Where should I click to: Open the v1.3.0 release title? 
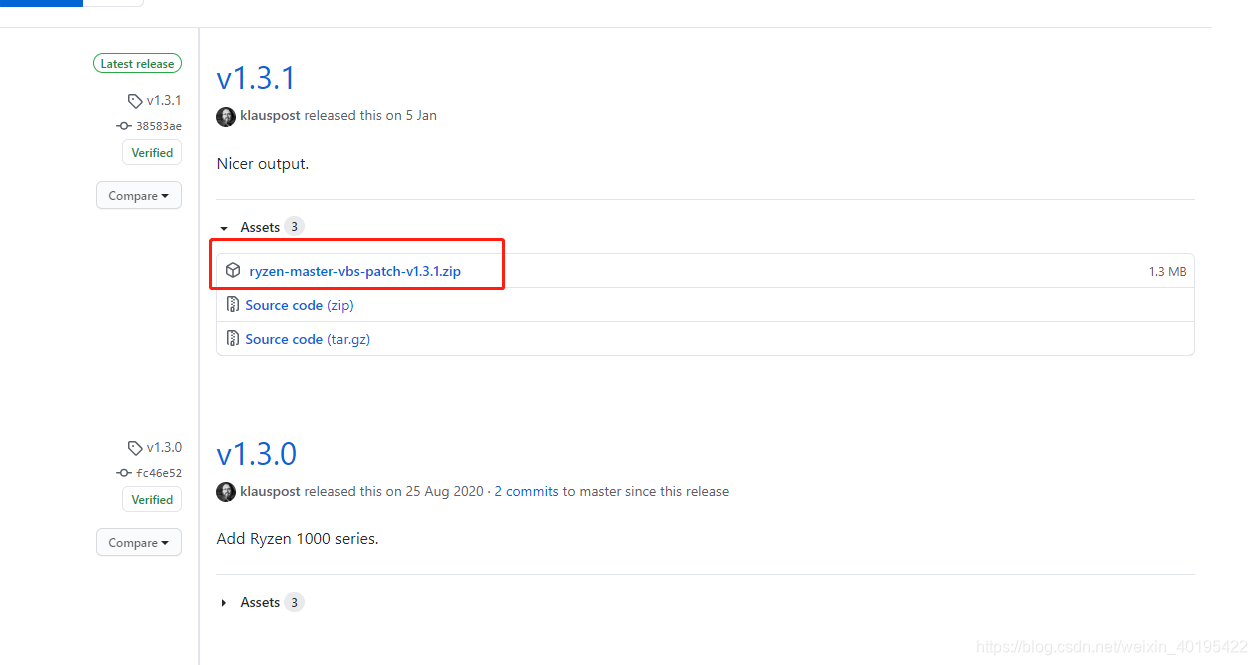coord(257,454)
